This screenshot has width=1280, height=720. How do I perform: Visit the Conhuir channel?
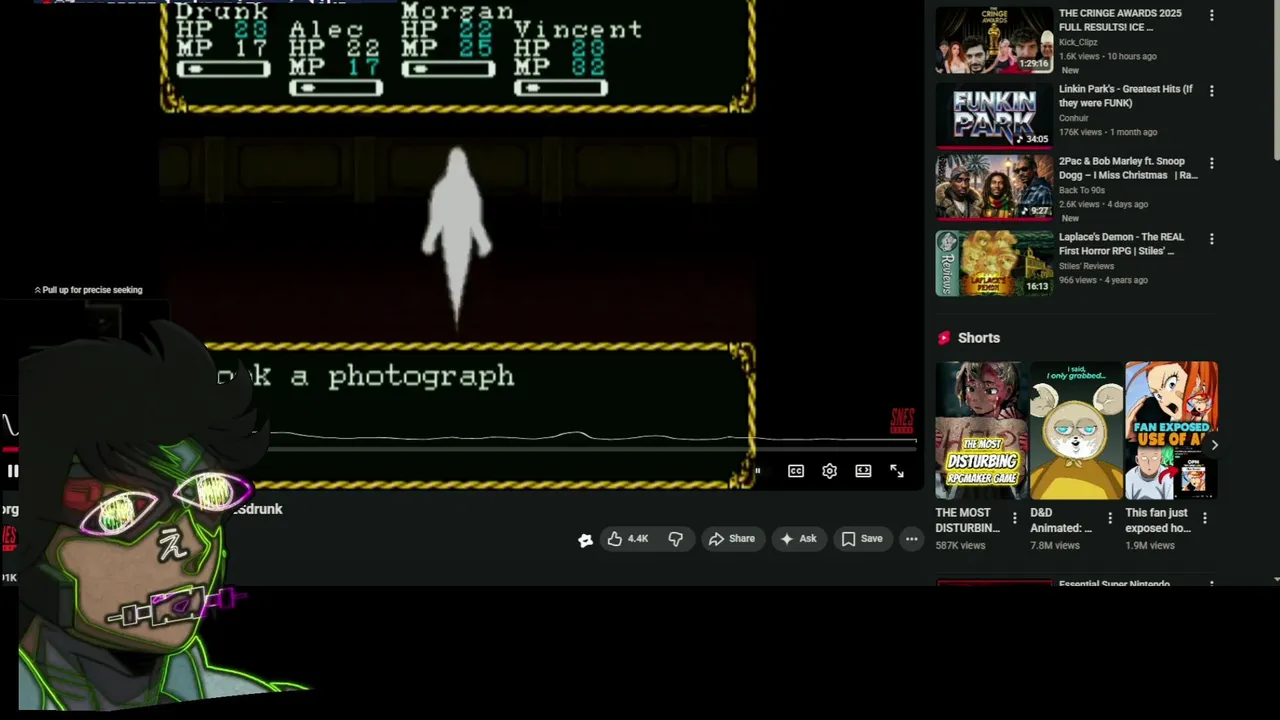coord(1074,118)
